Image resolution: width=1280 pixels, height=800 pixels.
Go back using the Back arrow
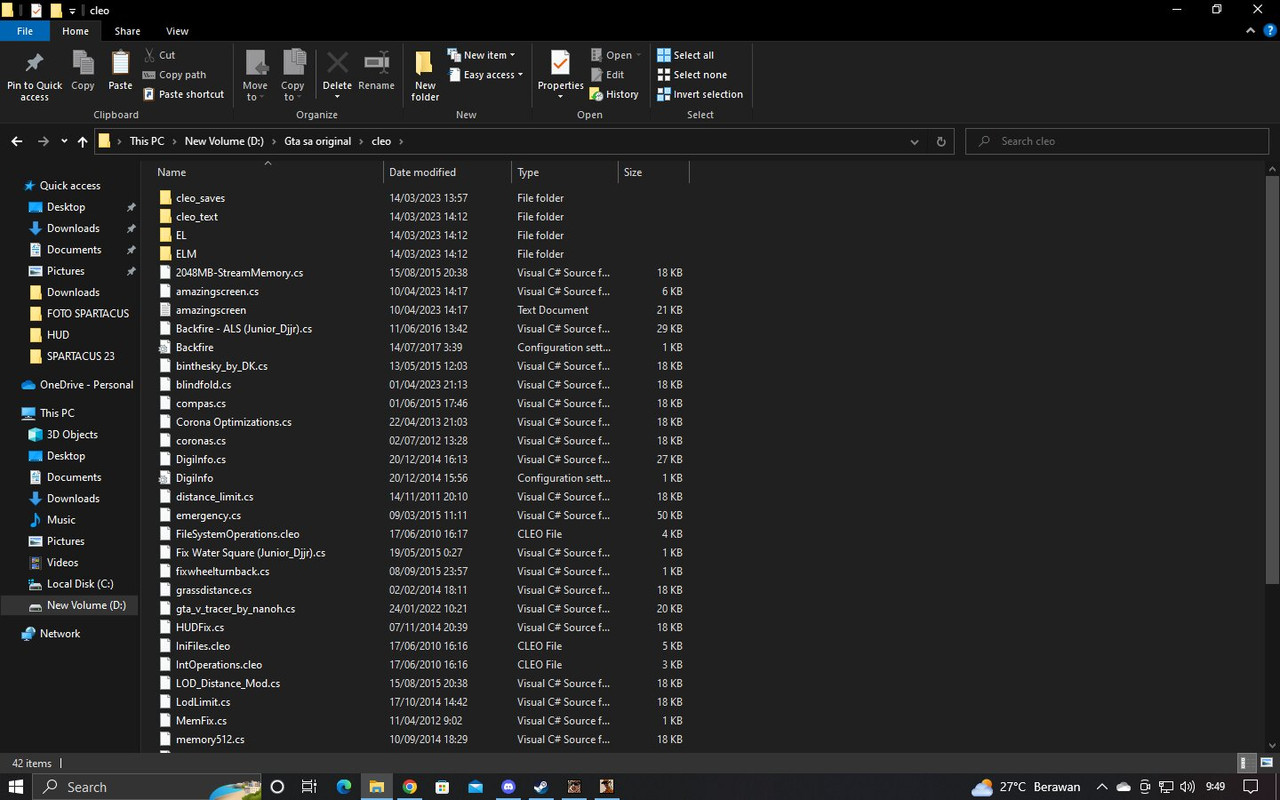(17, 141)
